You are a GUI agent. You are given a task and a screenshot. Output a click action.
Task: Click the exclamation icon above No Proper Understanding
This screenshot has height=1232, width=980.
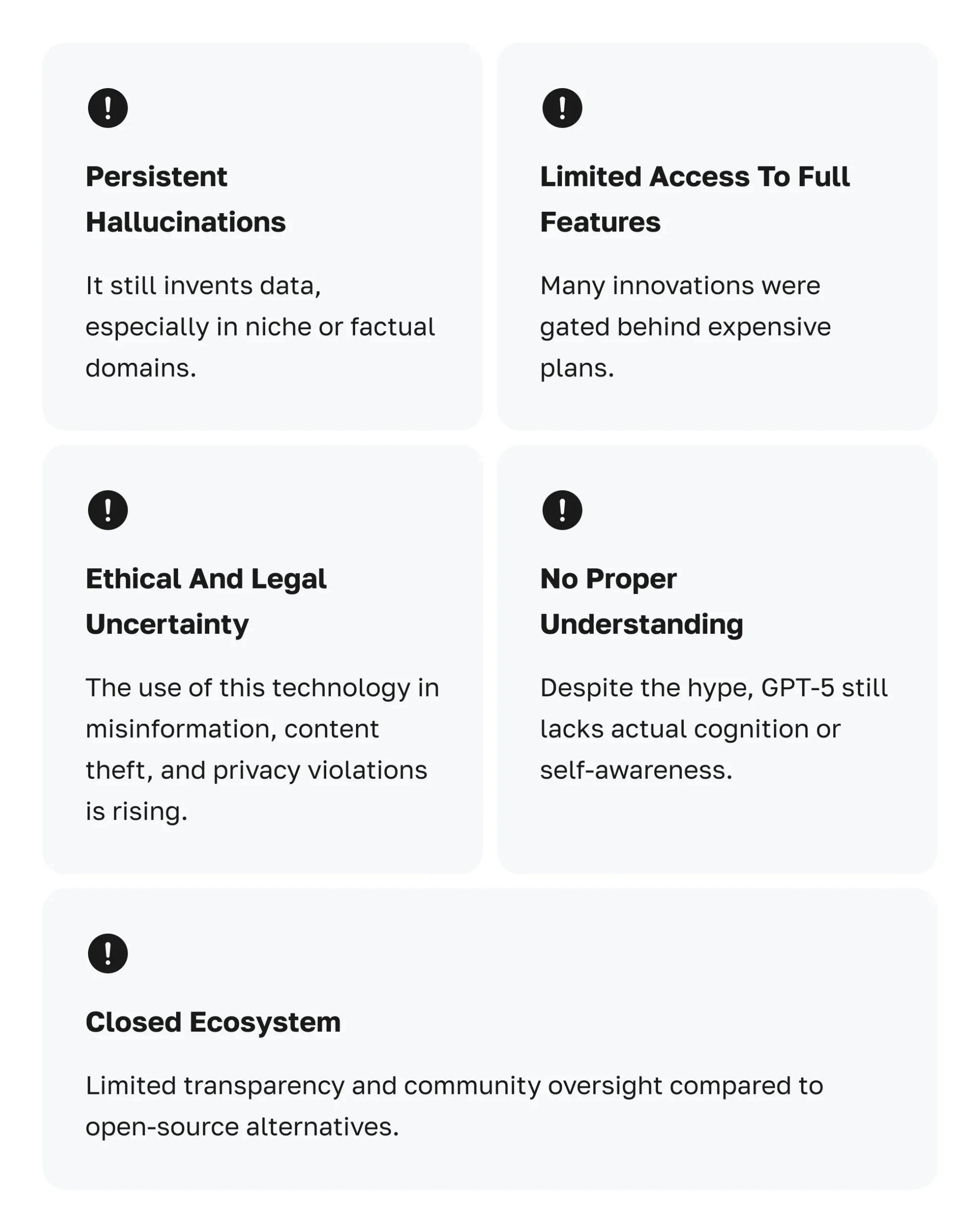click(562, 510)
